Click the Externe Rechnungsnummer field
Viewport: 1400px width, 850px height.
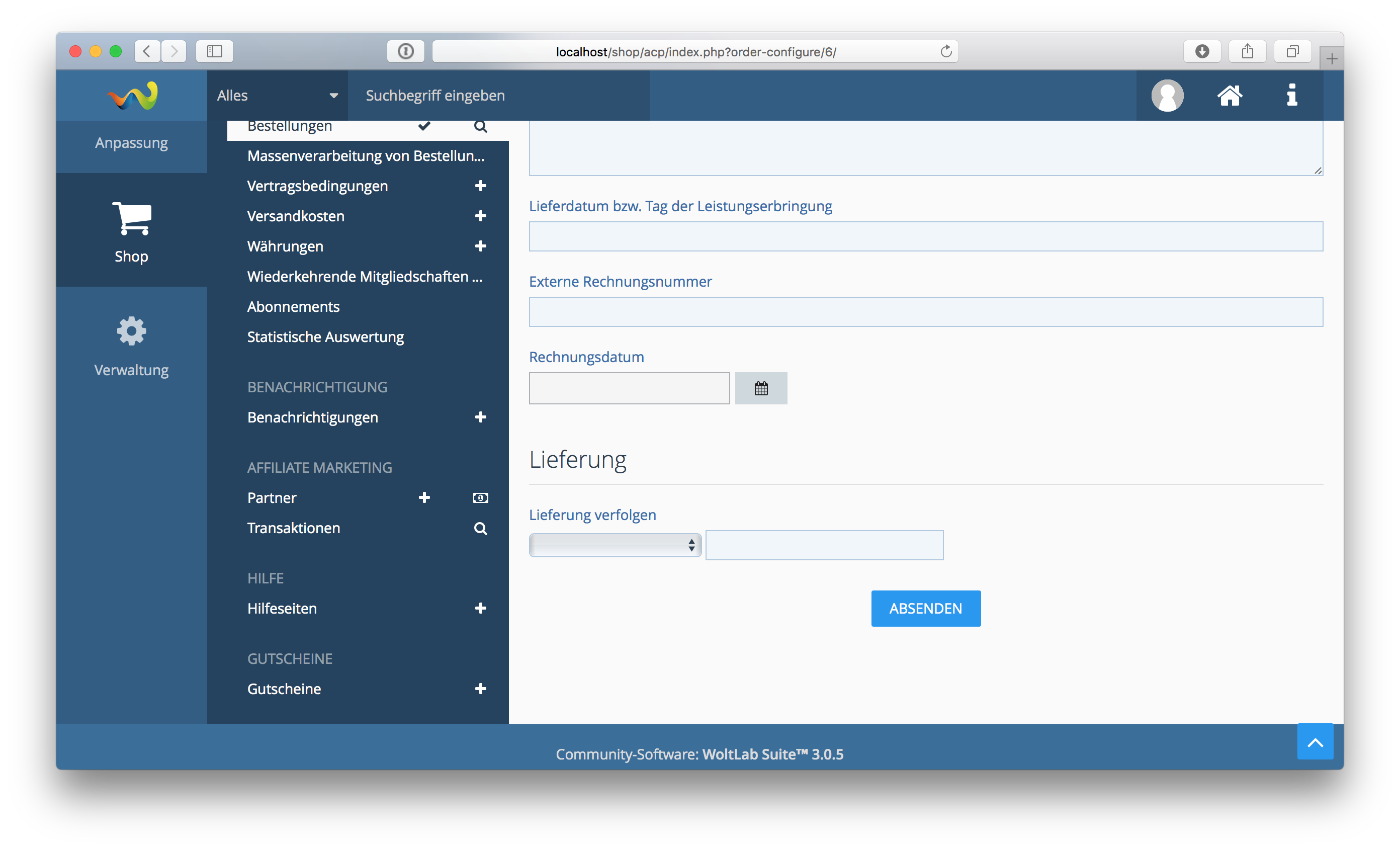click(925, 312)
